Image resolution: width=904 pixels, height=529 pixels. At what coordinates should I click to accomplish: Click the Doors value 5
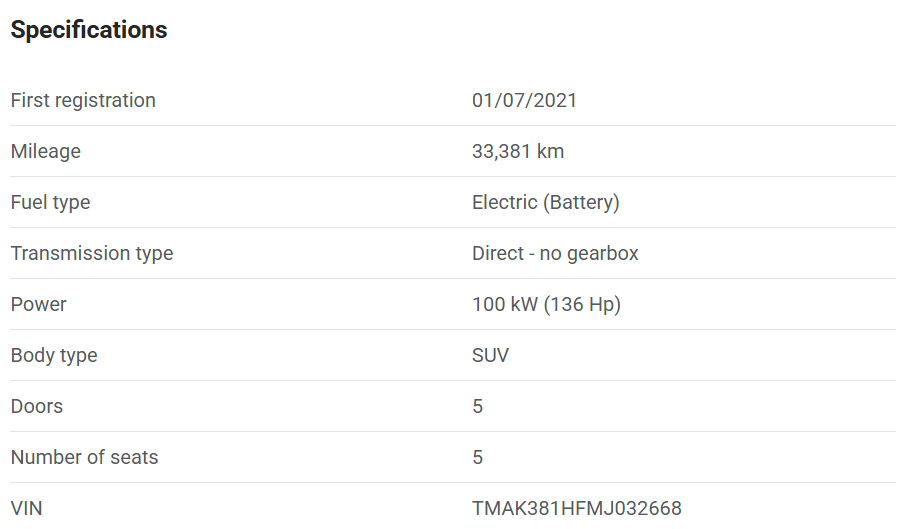(x=477, y=406)
